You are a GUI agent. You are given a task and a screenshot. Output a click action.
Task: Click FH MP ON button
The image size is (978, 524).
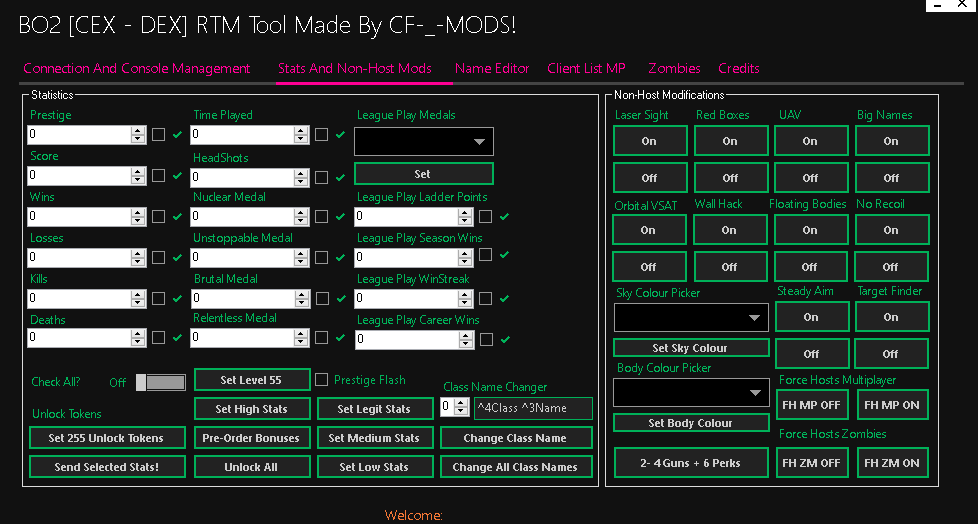(893, 405)
